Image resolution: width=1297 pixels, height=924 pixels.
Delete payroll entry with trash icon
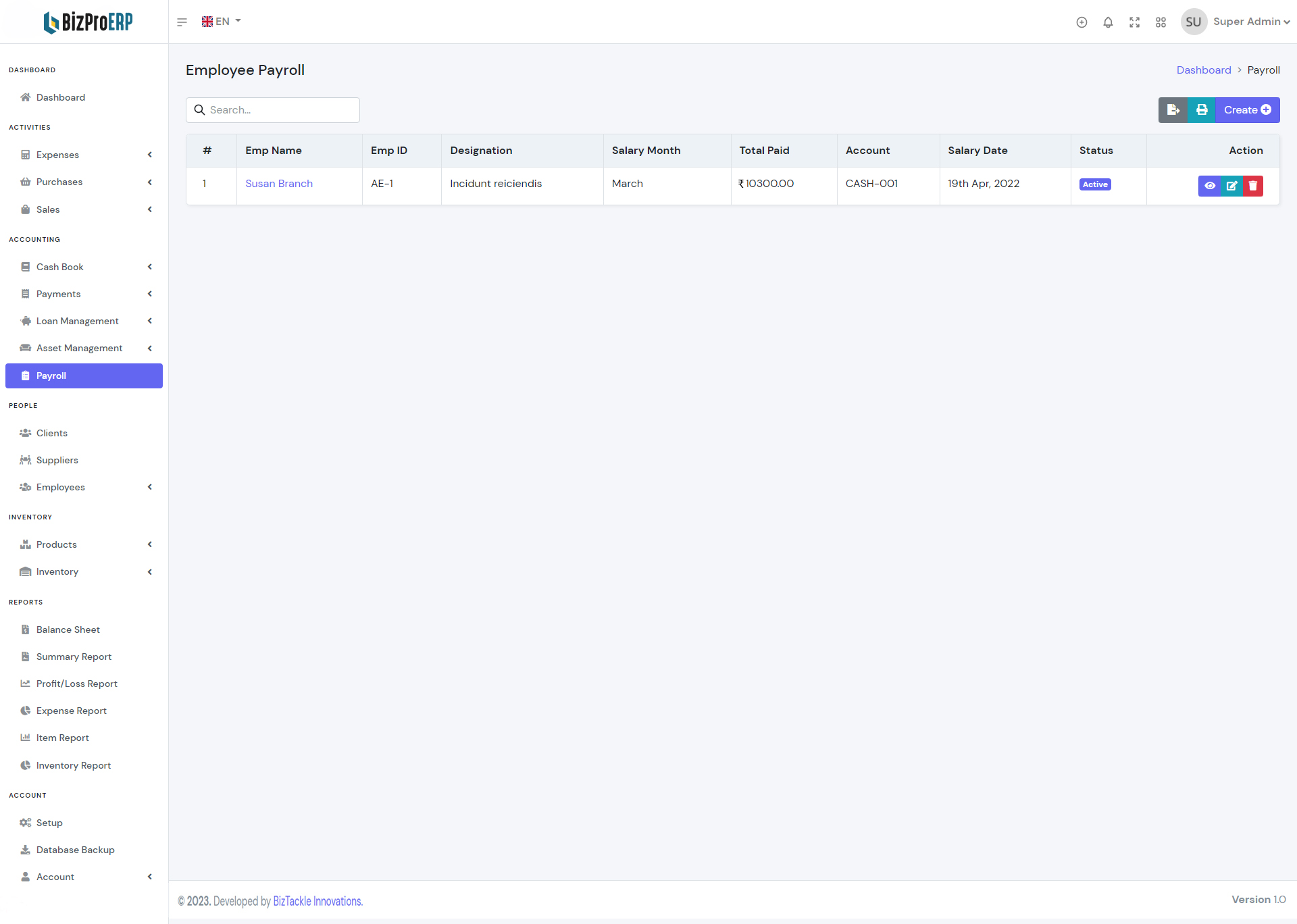[1253, 186]
